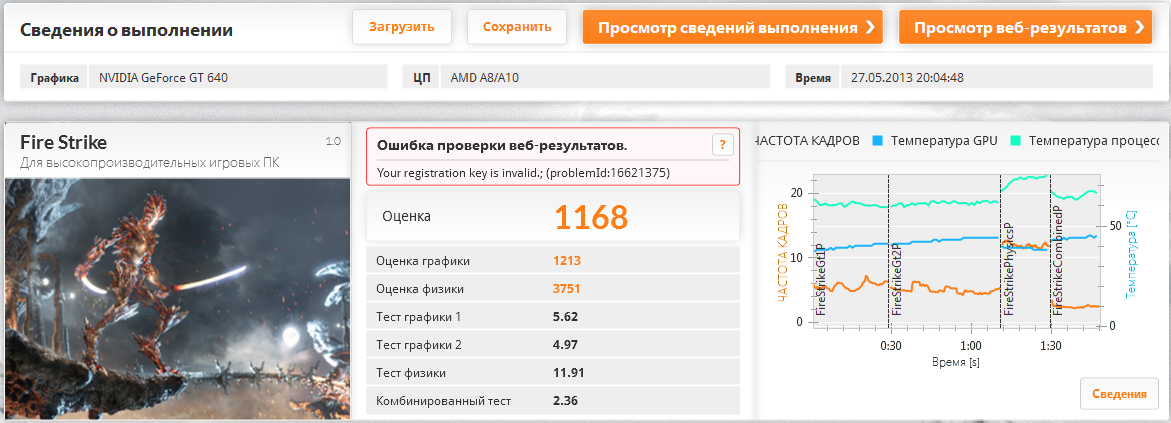Click the physics score value 3751

[x=567, y=288]
